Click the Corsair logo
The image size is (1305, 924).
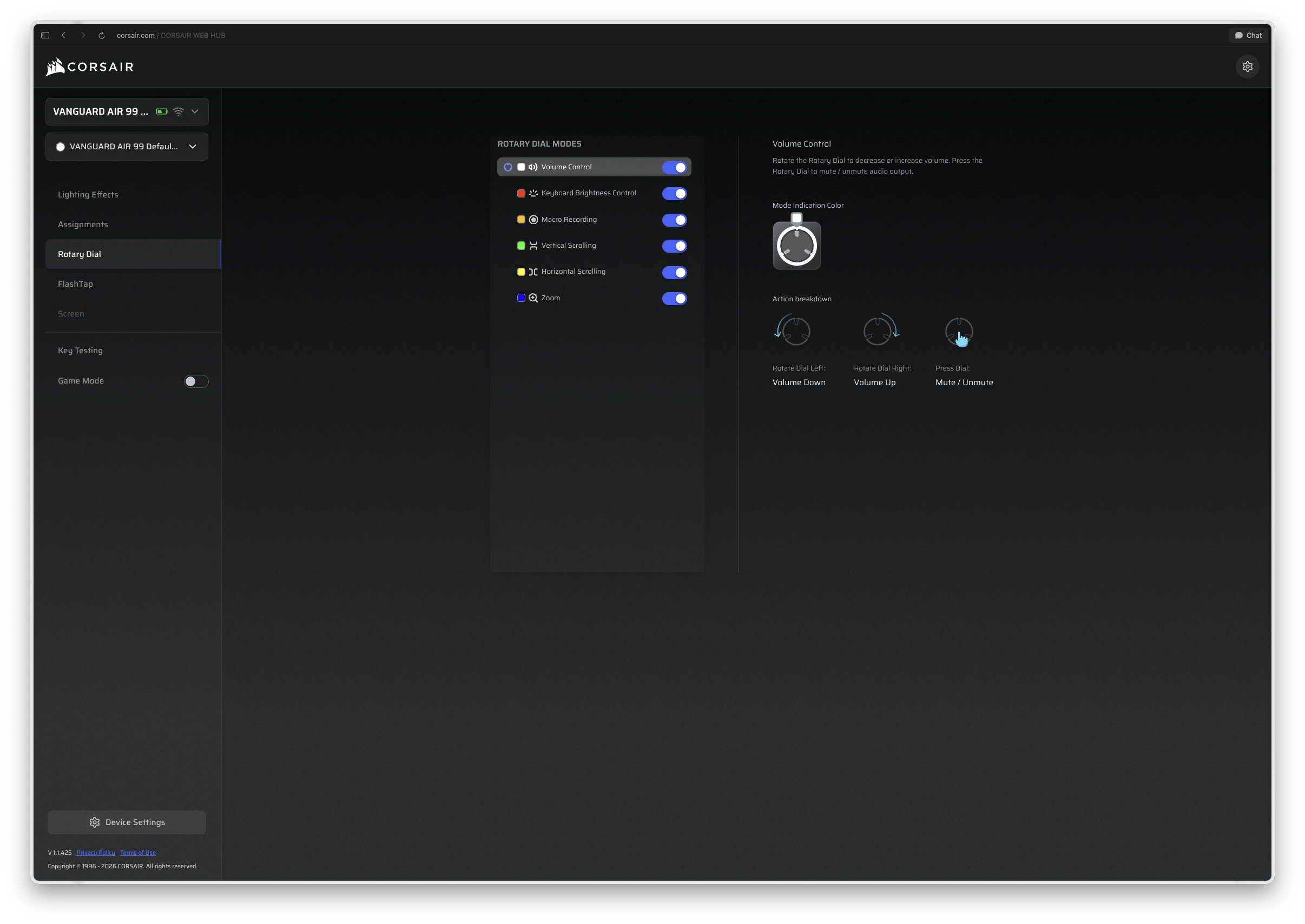[89, 67]
